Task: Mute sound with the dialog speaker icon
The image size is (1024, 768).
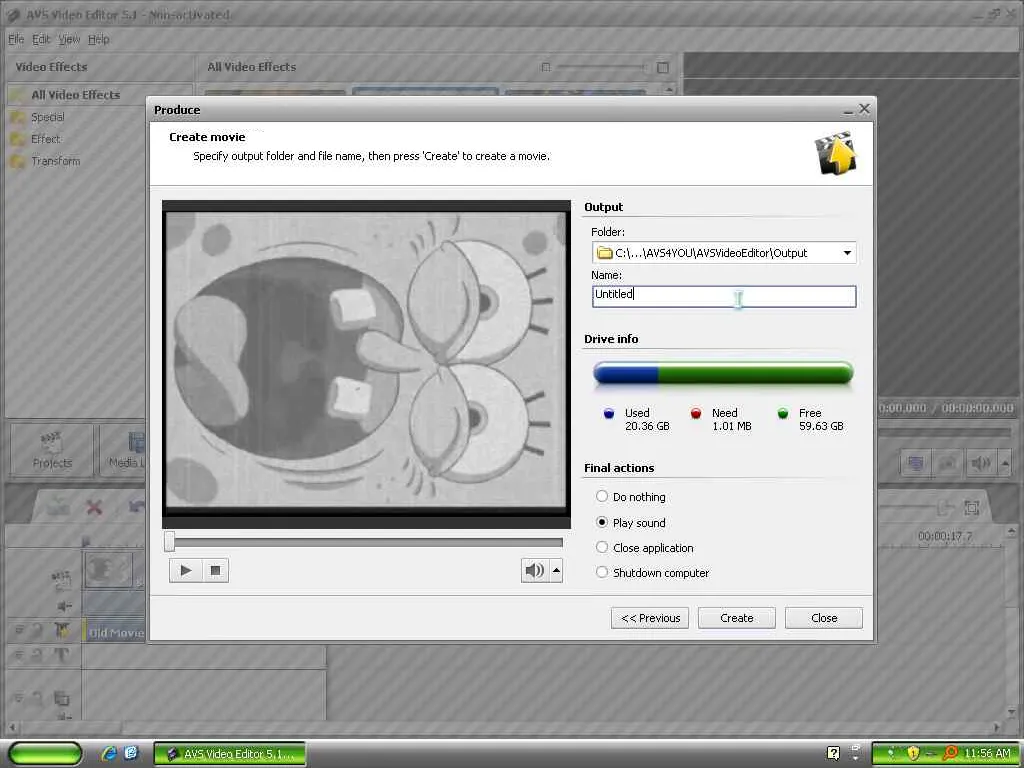Action: click(534, 571)
